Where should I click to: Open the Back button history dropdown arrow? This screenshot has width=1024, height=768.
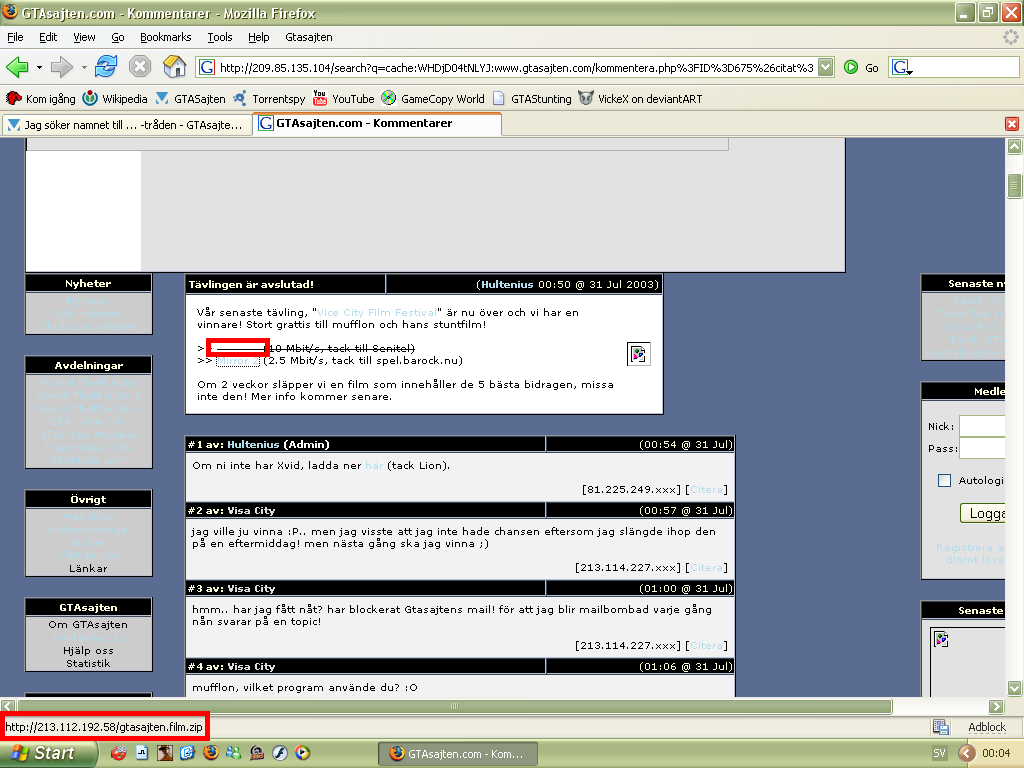(x=39, y=67)
